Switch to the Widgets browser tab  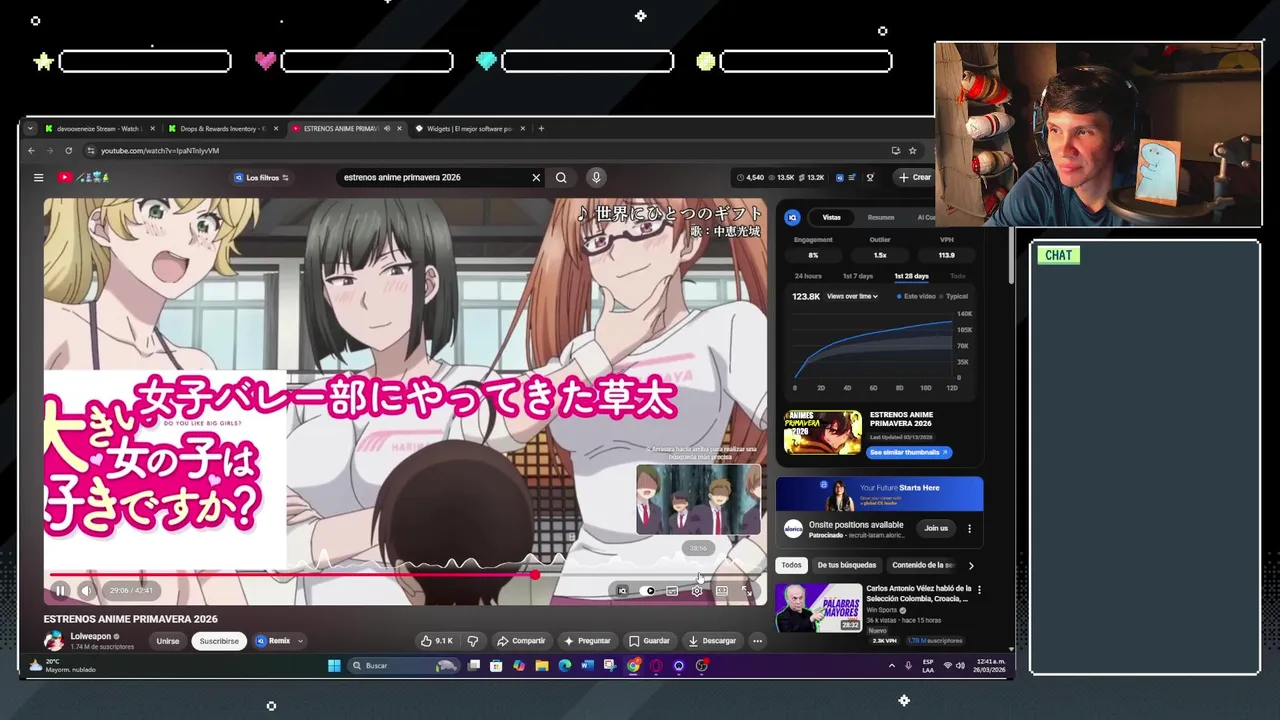point(468,129)
